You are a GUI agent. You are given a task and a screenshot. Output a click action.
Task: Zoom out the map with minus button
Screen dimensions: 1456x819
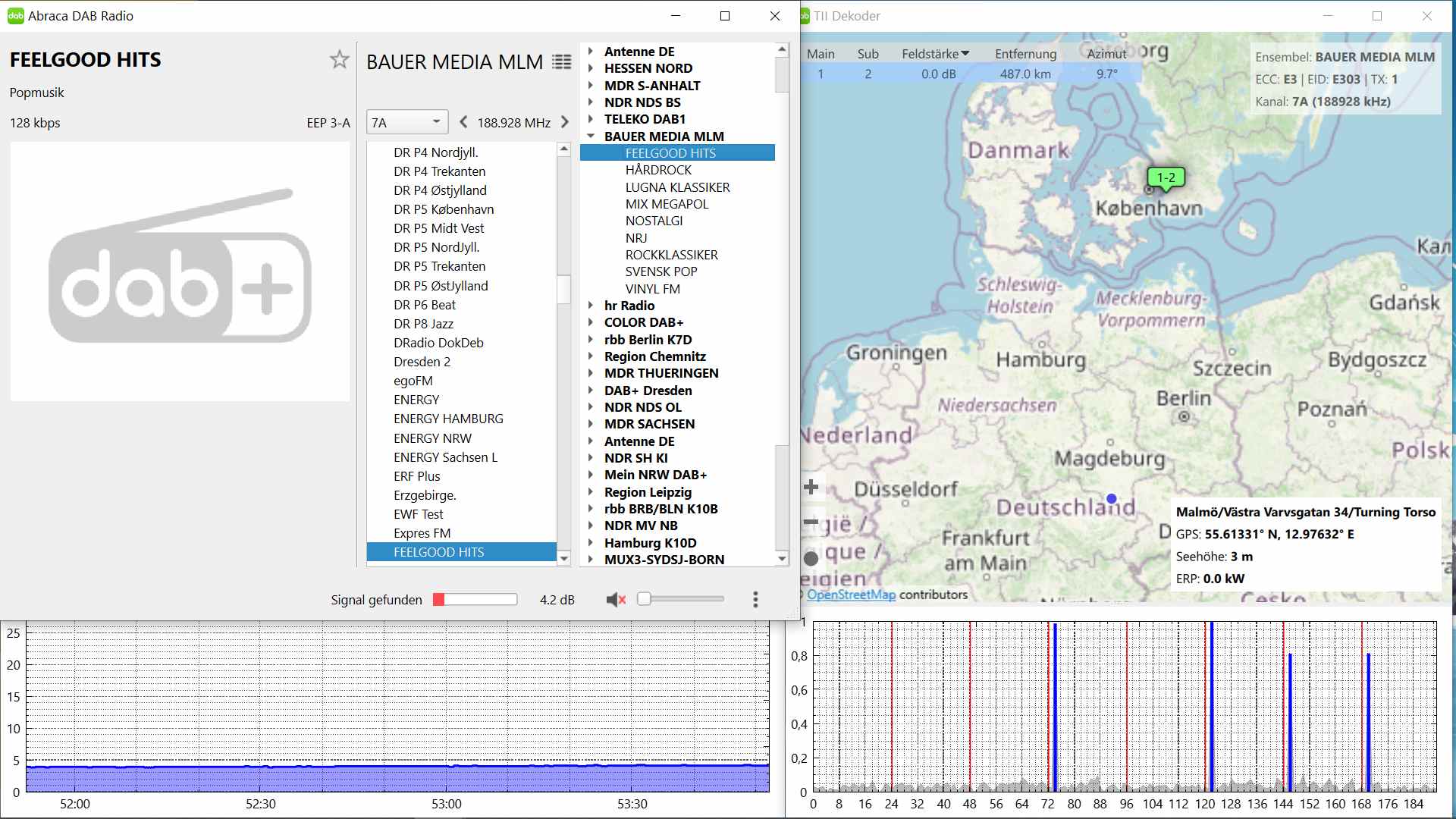(x=811, y=522)
